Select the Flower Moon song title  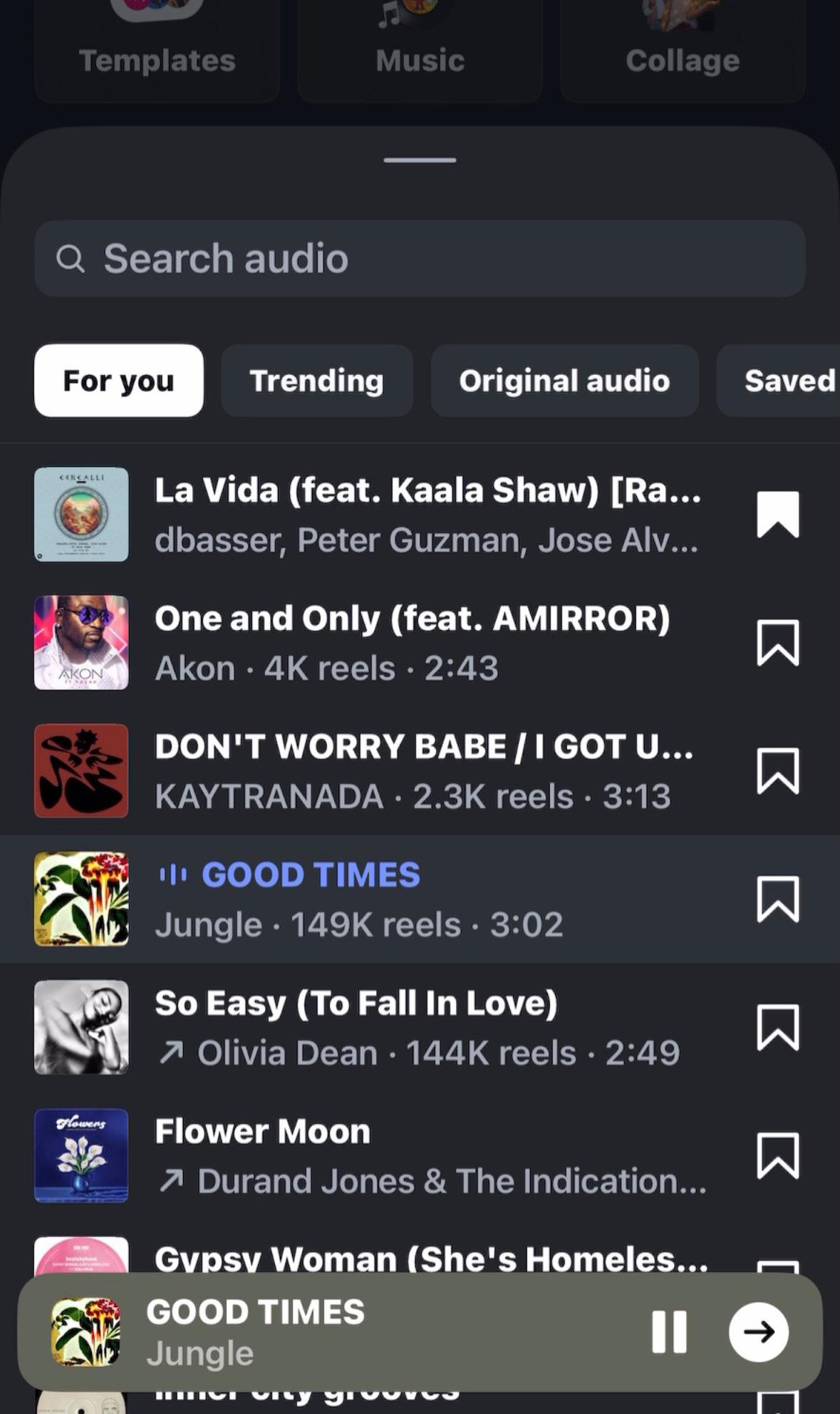(262, 1131)
